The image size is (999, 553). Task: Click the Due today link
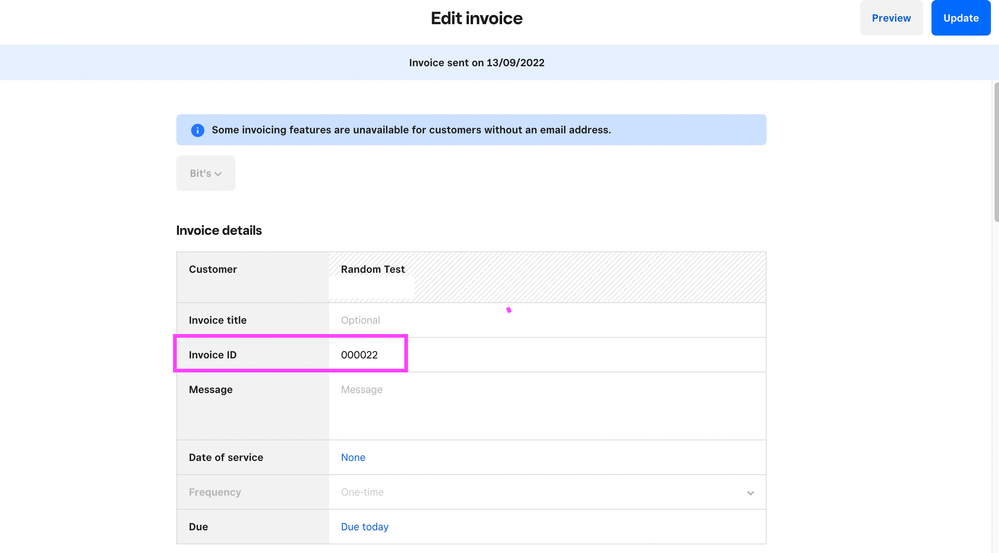tap(365, 527)
